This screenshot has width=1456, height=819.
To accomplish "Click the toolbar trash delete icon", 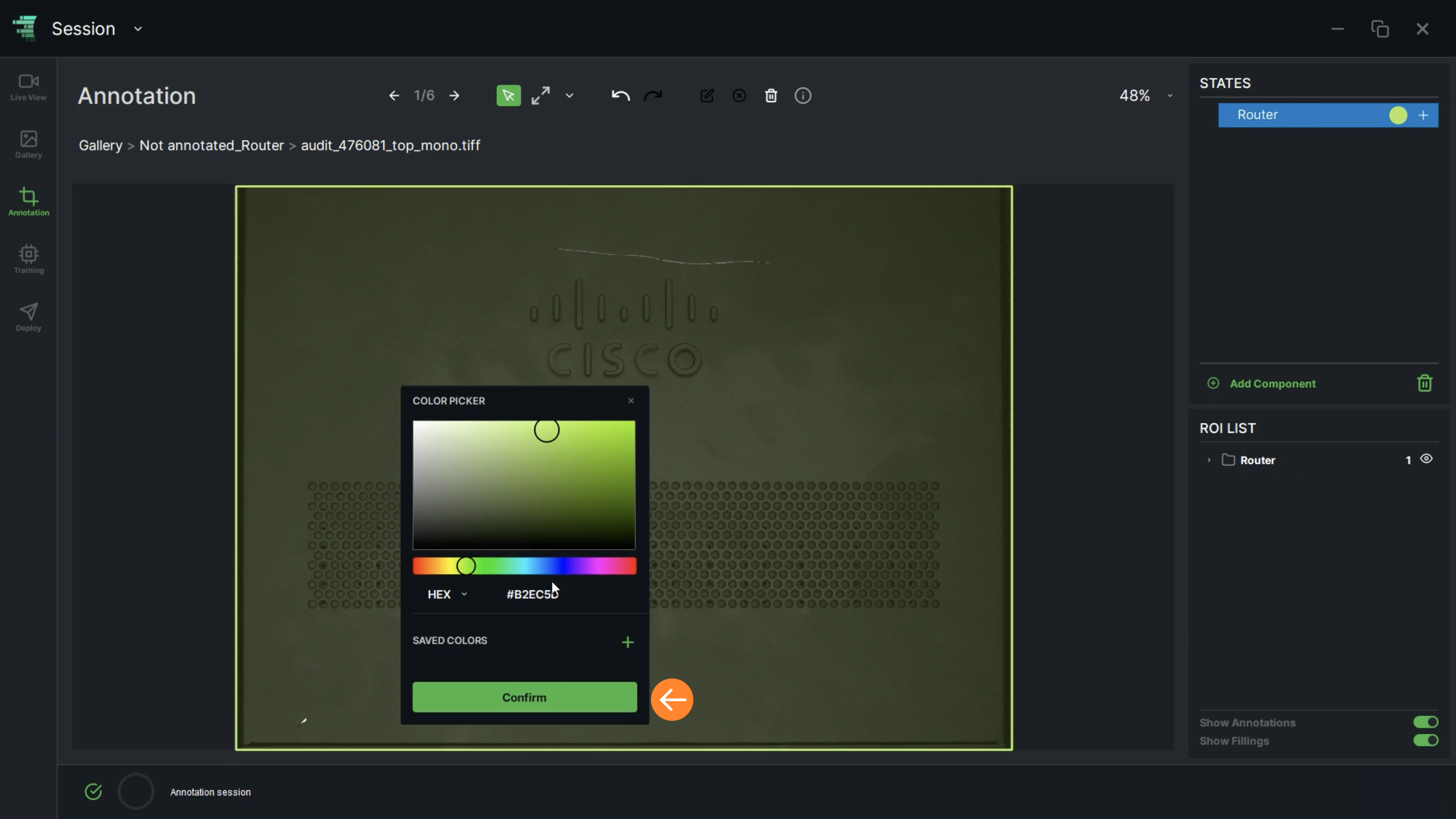I will point(771,96).
